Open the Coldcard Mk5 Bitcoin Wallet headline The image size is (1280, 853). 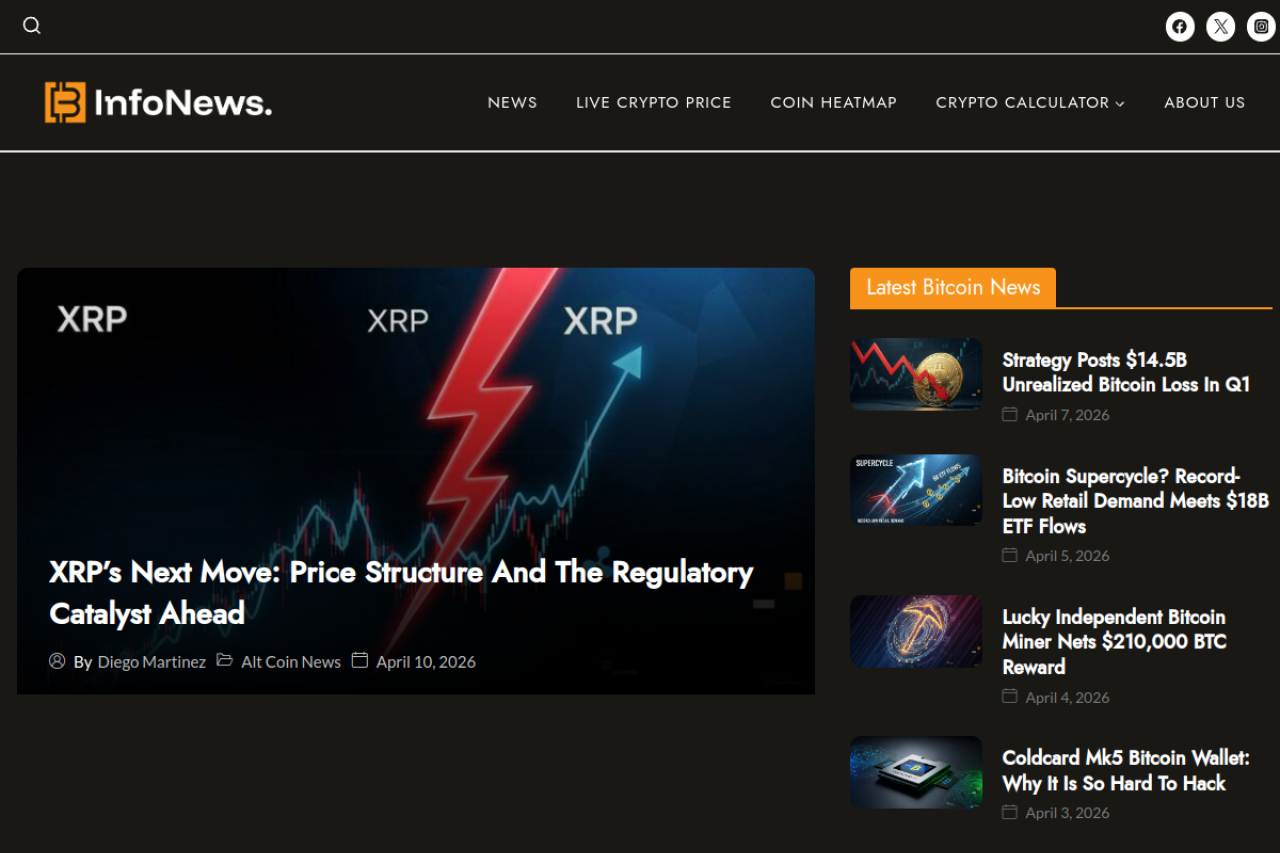click(1126, 771)
